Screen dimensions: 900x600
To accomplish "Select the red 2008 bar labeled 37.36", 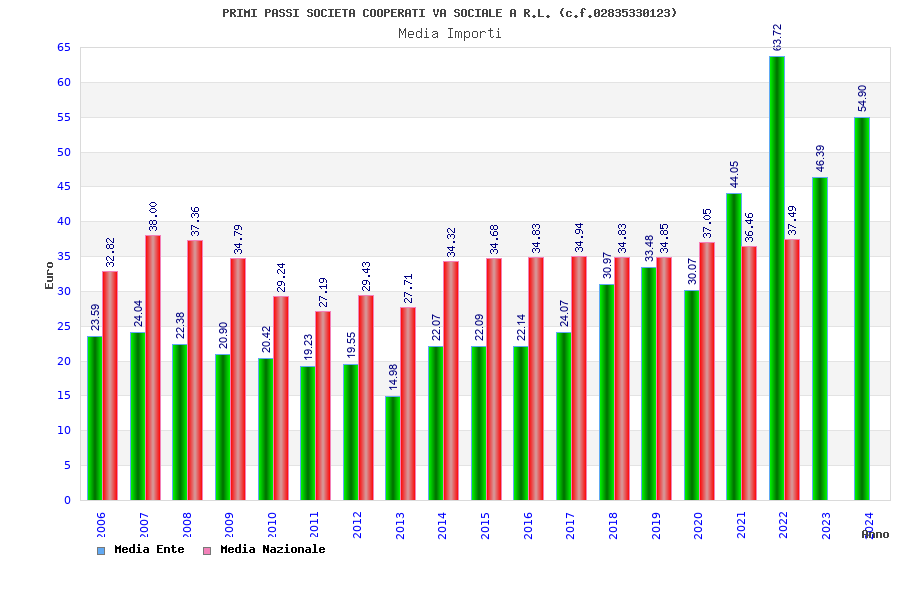I will click(195, 370).
